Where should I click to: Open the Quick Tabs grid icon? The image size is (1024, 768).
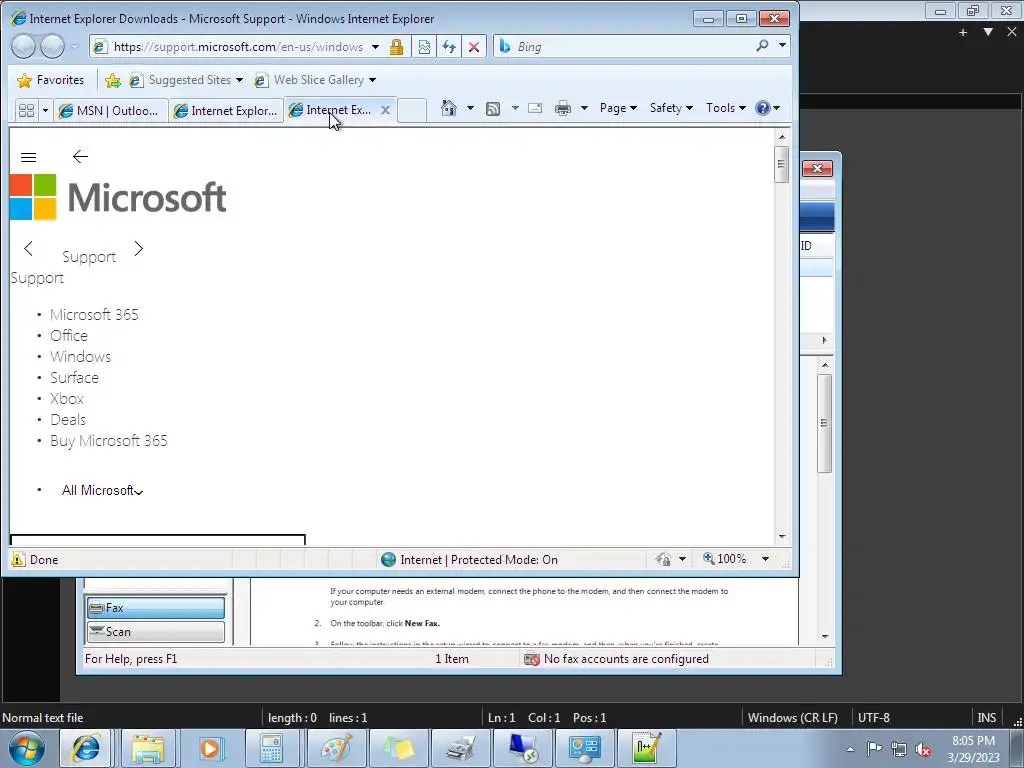tap(26, 110)
